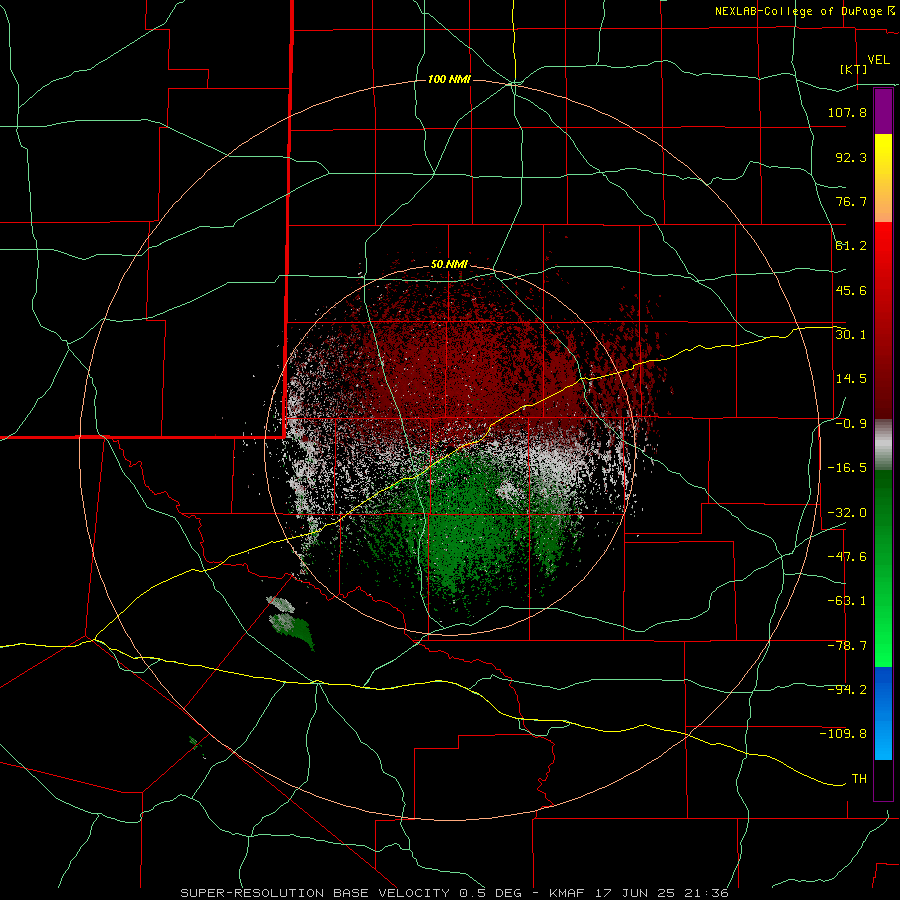This screenshot has height=900, width=900.
Task: Select the -63.1 legend value
Action: click(x=847, y=601)
